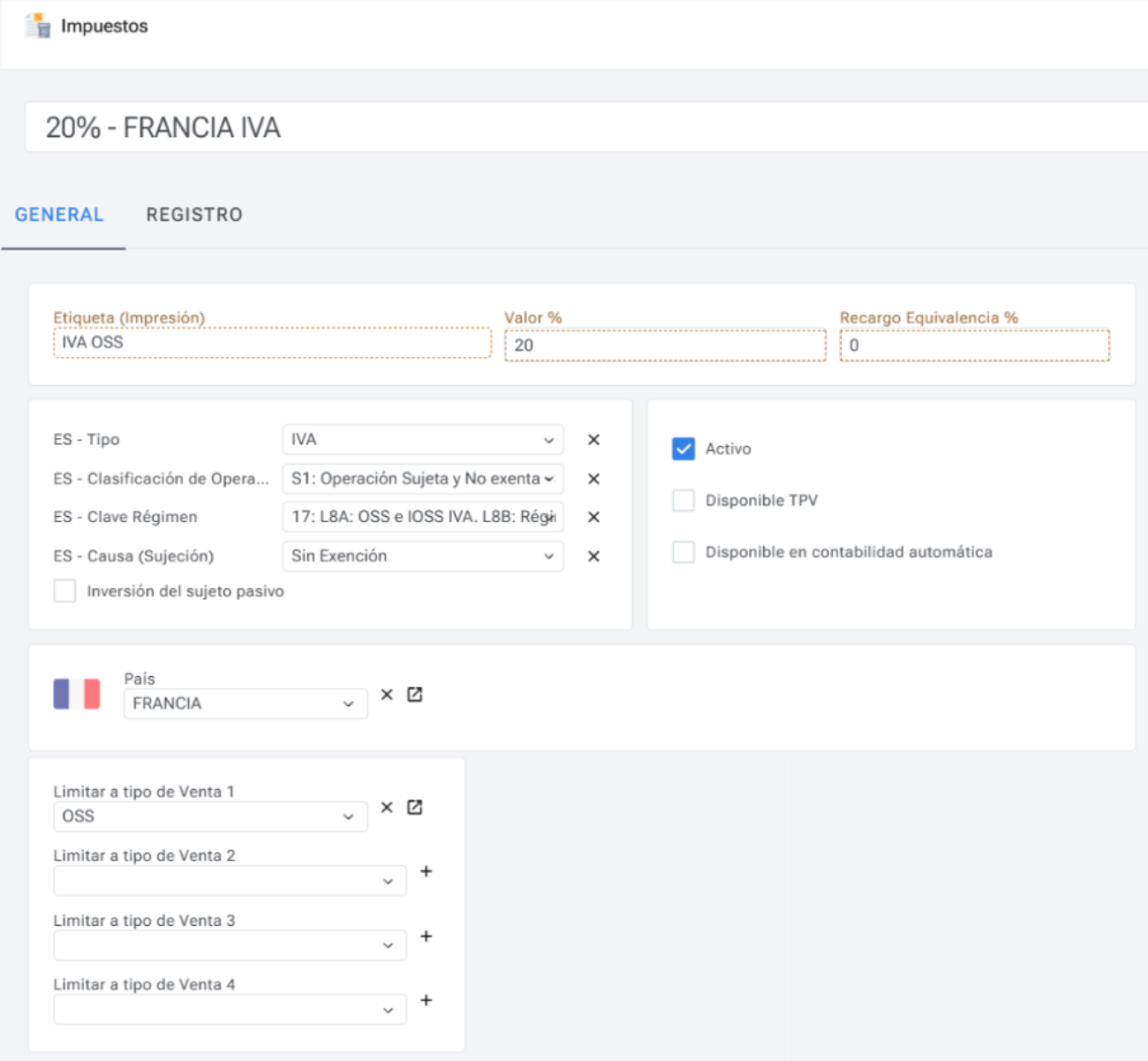1148x1061 pixels.
Task: Add new entry for tipo de Venta 2
Action: pyautogui.click(x=426, y=872)
